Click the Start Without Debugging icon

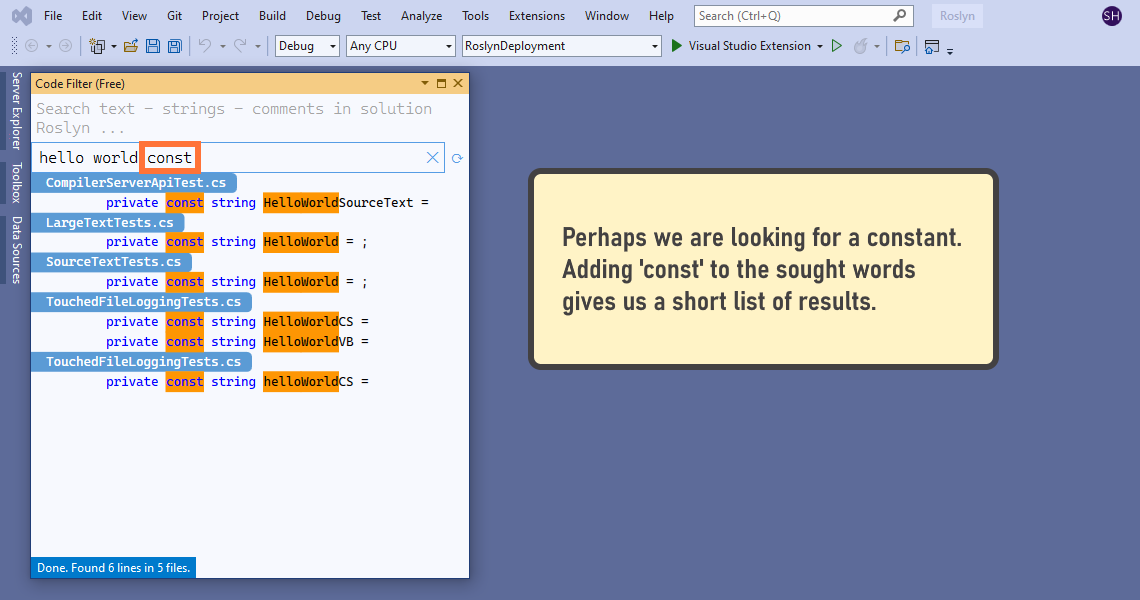click(837, 46)
